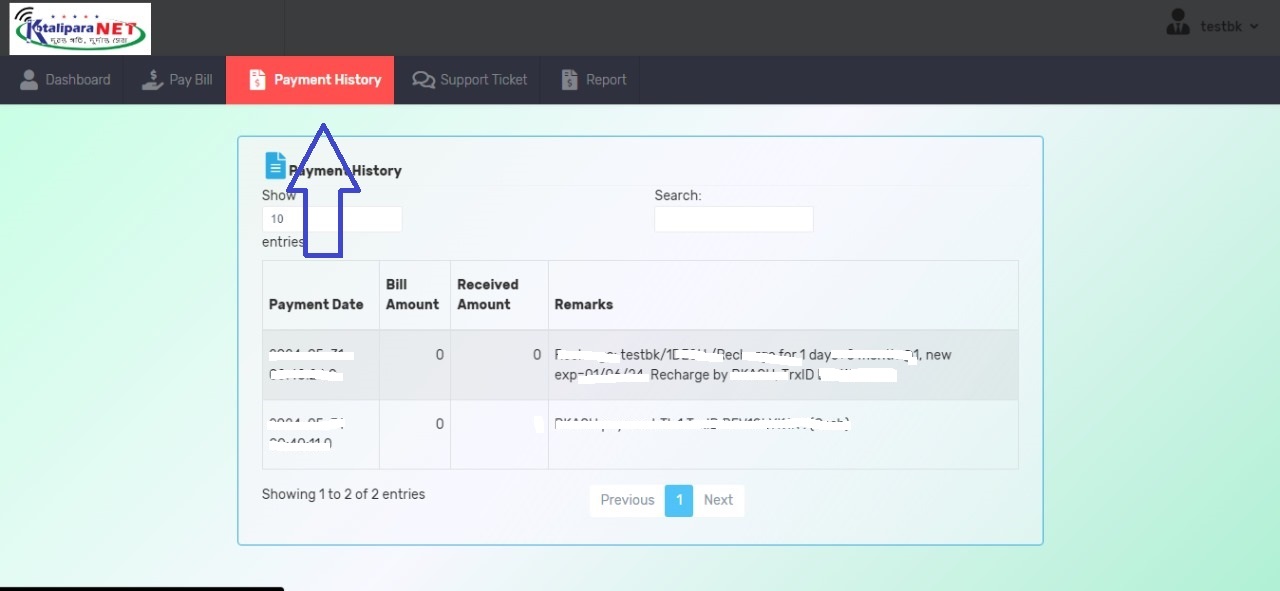Screen dimensions: 1280x591
Task: Click the Support Ticket chat bubbles icon
Action: click(x=423, y=80)
